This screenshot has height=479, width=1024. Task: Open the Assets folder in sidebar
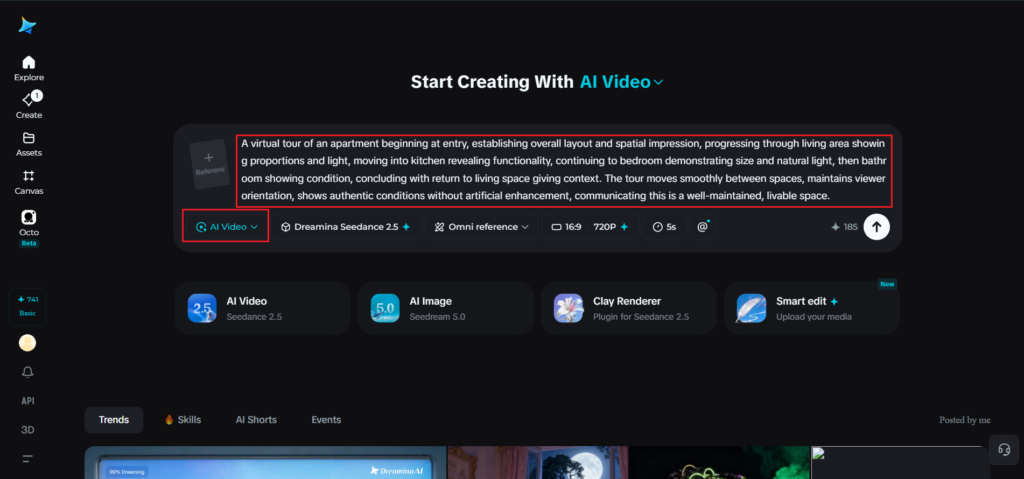pyautogui.click(x=29, y=144)
